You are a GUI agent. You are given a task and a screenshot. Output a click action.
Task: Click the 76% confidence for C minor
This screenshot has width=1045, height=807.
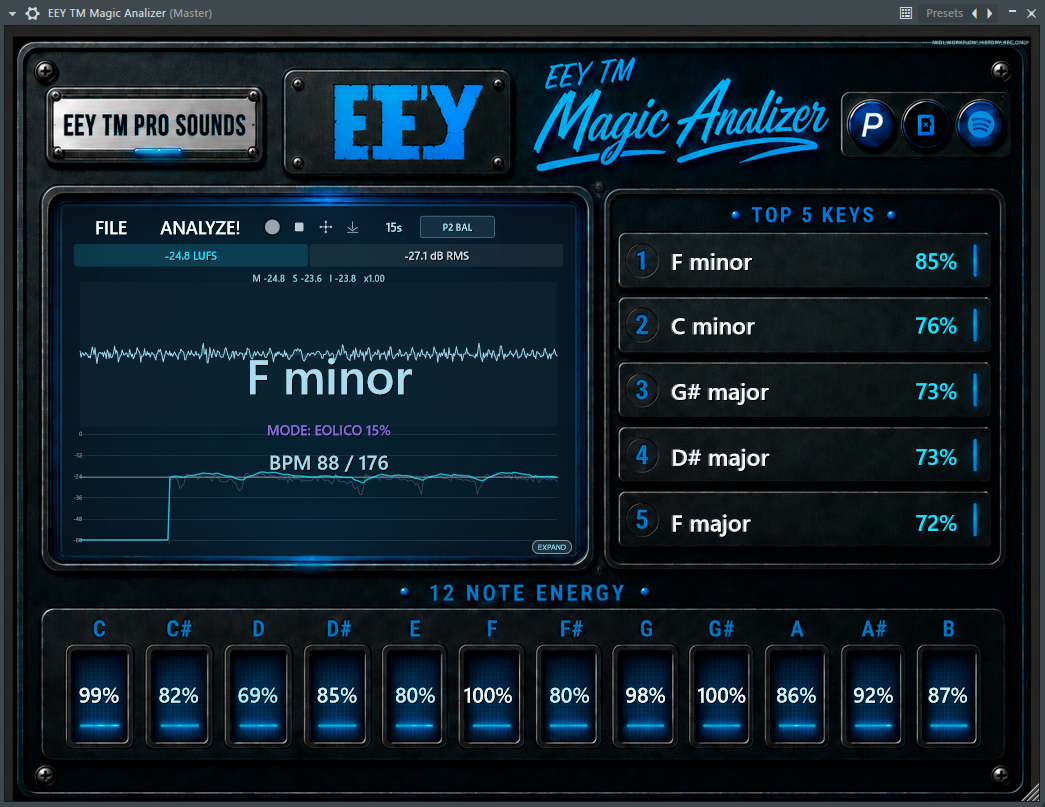(x=936, y=326)
